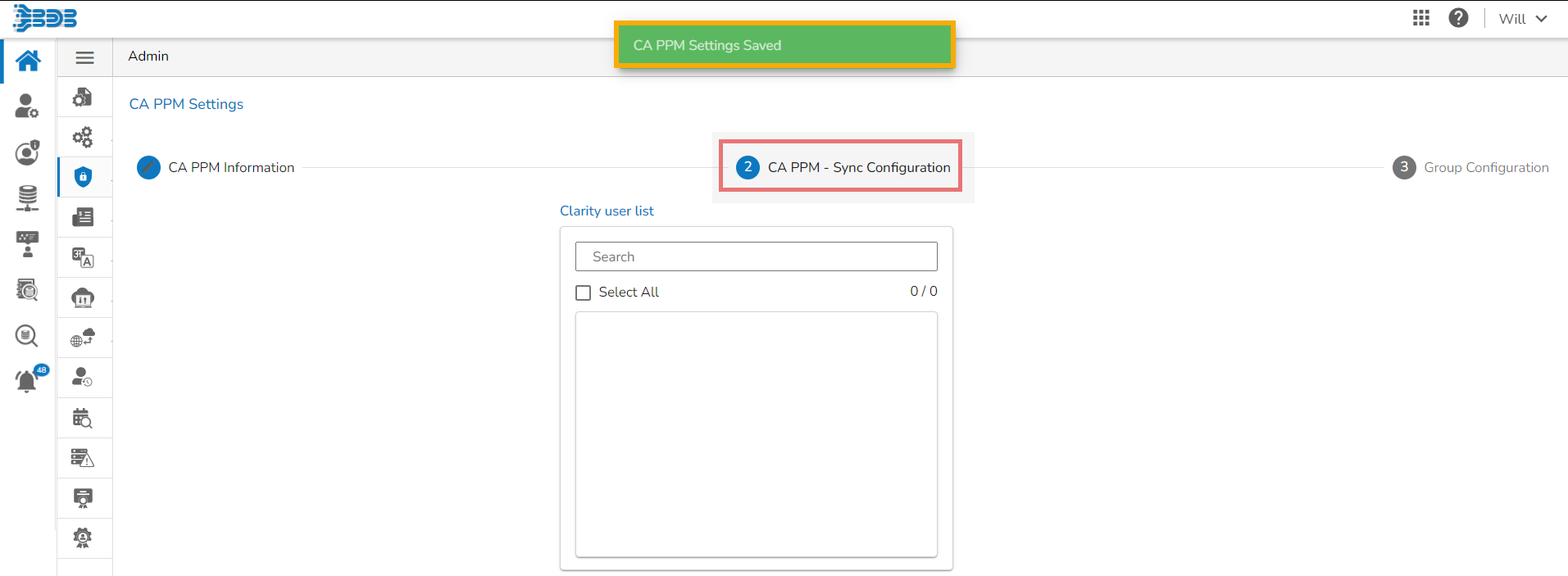1568x576 pixels.
Task: Check the Select All checkbox
Action: click(x=584, y=293)
